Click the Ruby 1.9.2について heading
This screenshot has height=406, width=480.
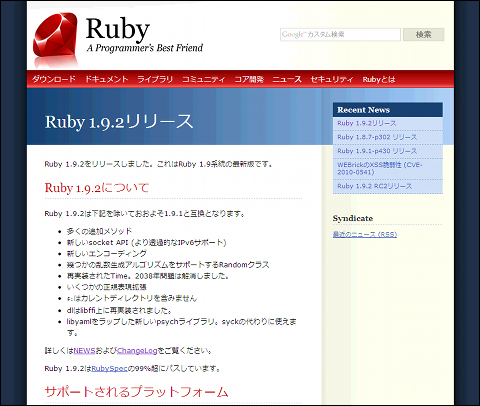[x=97, y=188]
